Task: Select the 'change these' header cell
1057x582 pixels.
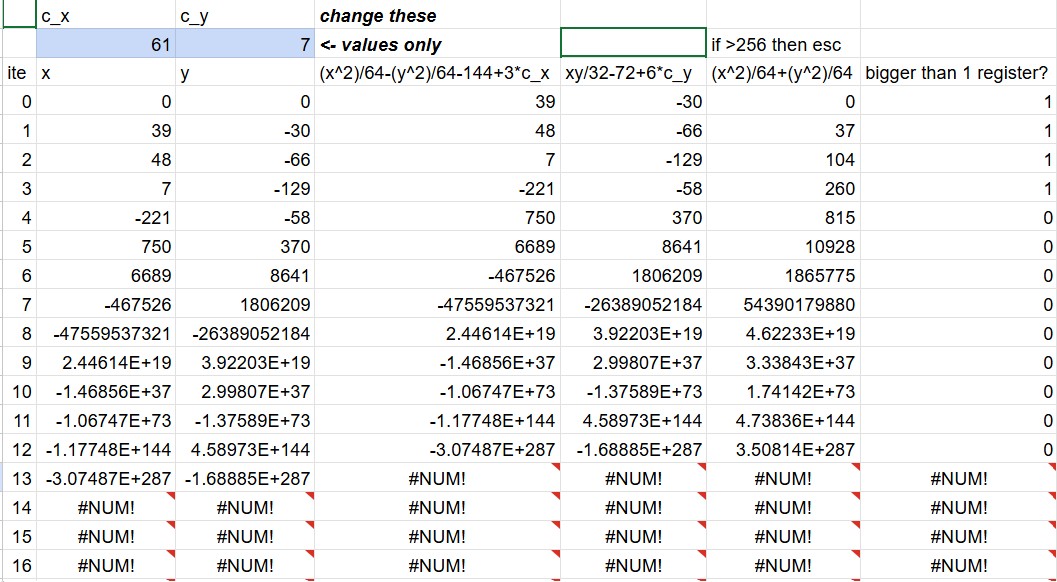Action: click(437, 15)
